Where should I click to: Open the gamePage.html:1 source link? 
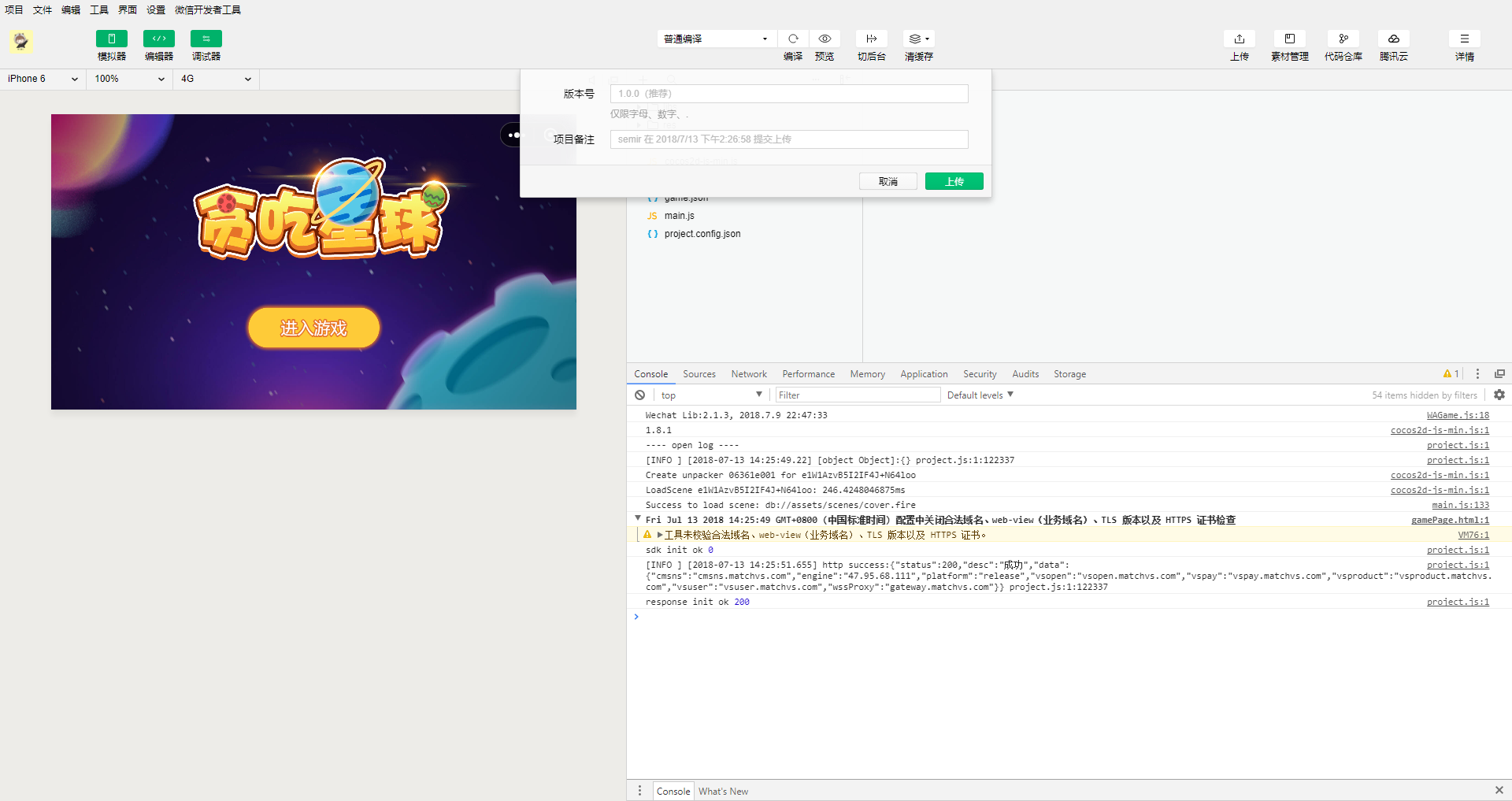[1450, 520]
